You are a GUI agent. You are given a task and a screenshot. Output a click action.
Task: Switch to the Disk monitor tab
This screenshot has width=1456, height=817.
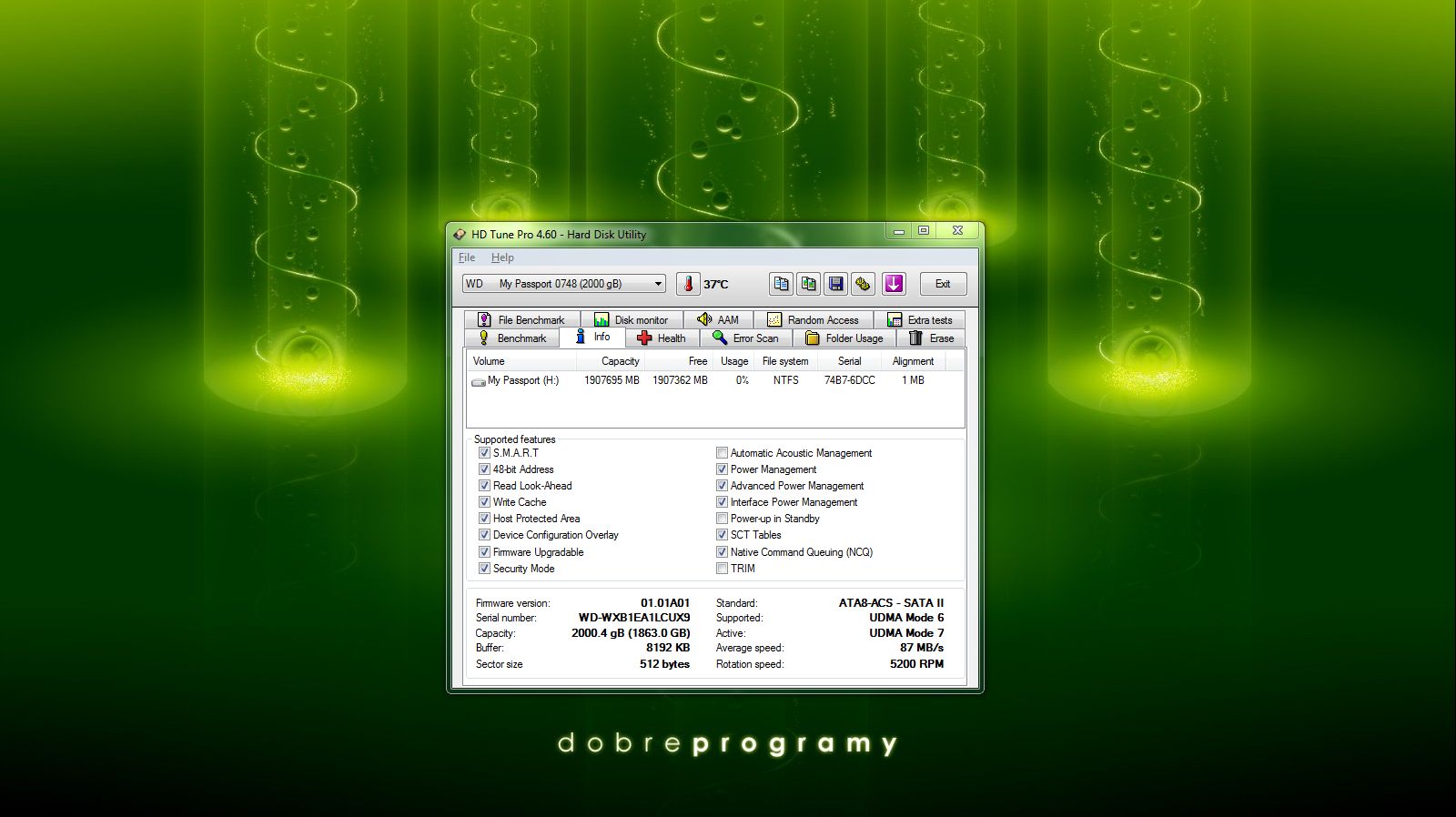[631, 319]
